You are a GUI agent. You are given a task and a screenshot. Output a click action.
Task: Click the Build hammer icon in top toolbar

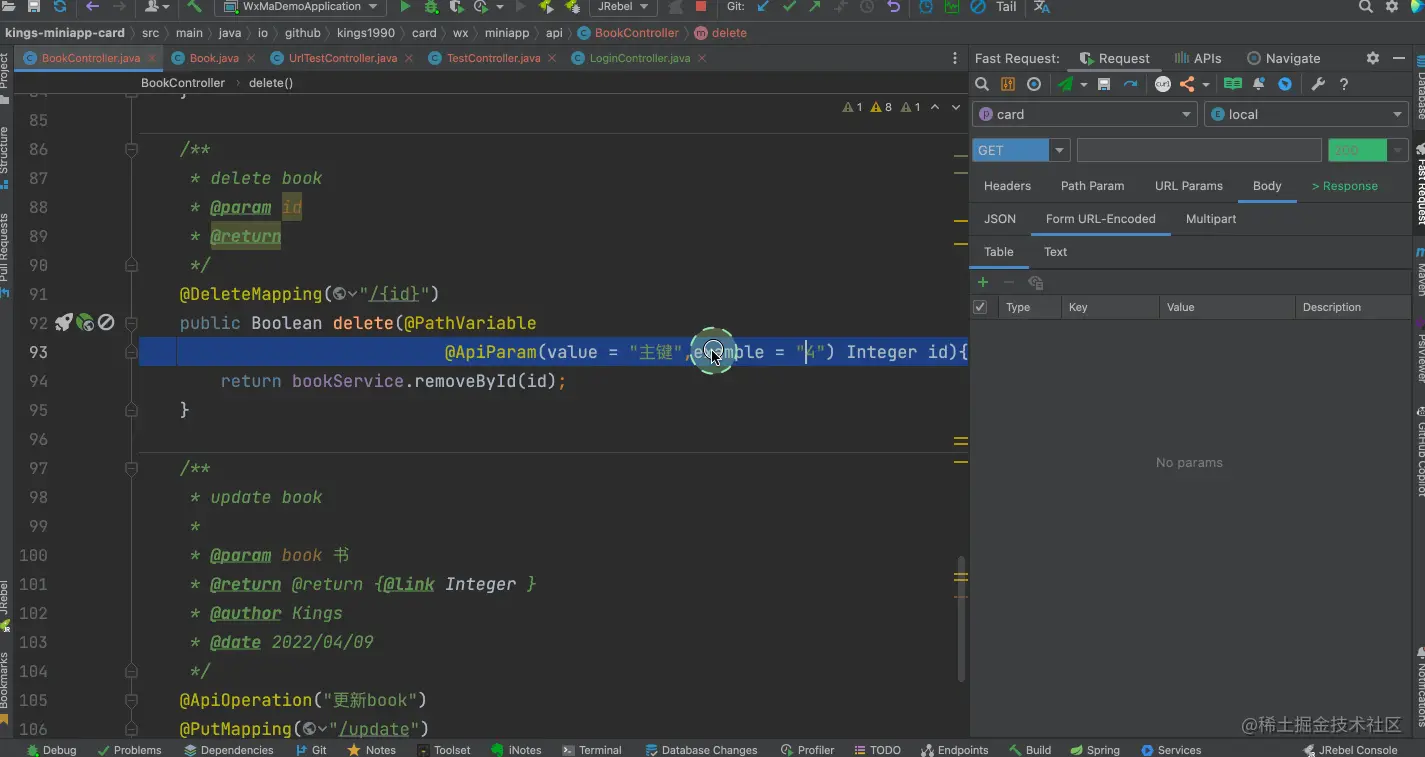pyautogui.click(x=195, y=7)
